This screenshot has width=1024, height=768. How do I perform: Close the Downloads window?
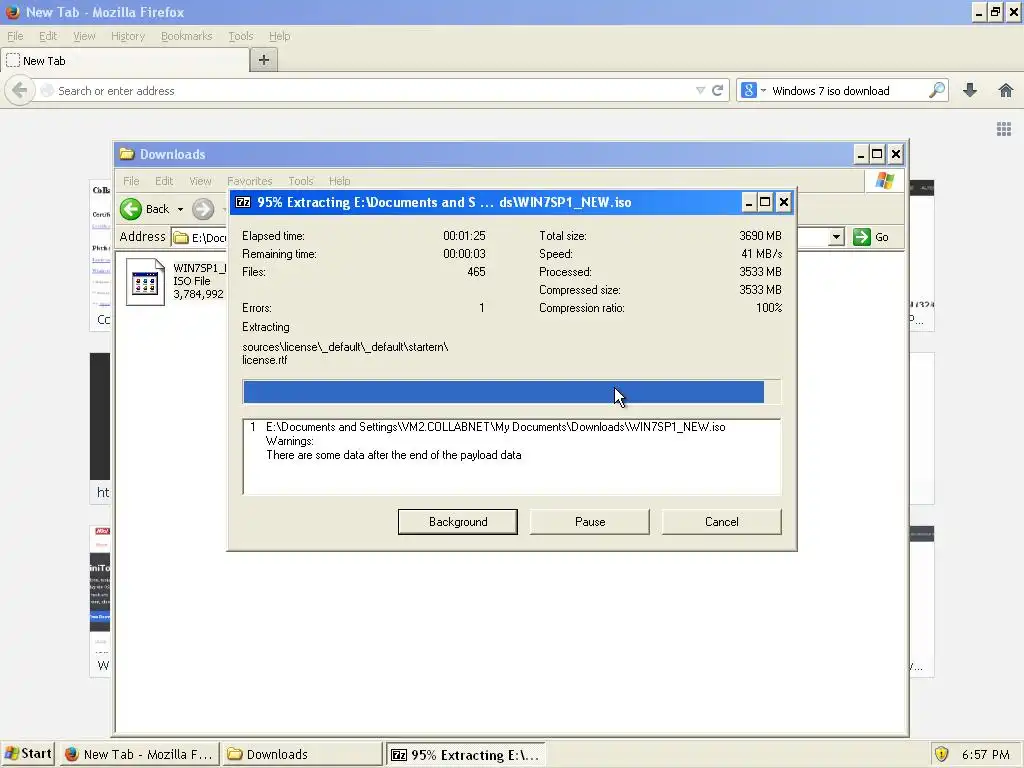896,155
